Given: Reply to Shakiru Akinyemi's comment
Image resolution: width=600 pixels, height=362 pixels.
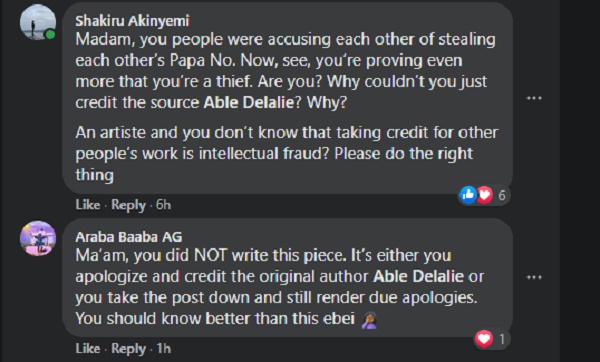Looking at the screenshot, I should click(x=128, y=205).
